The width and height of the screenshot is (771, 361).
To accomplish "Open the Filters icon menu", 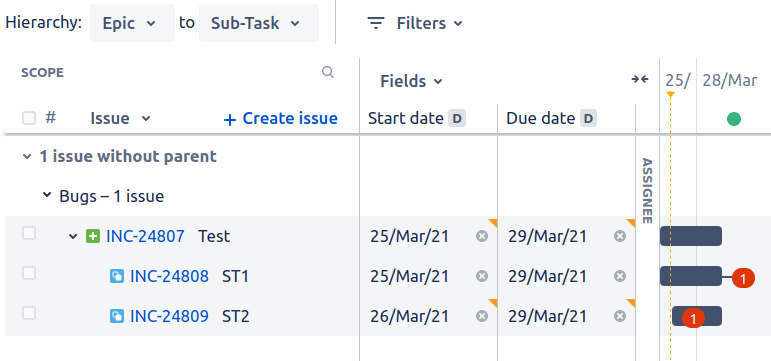I will point(376,23).
